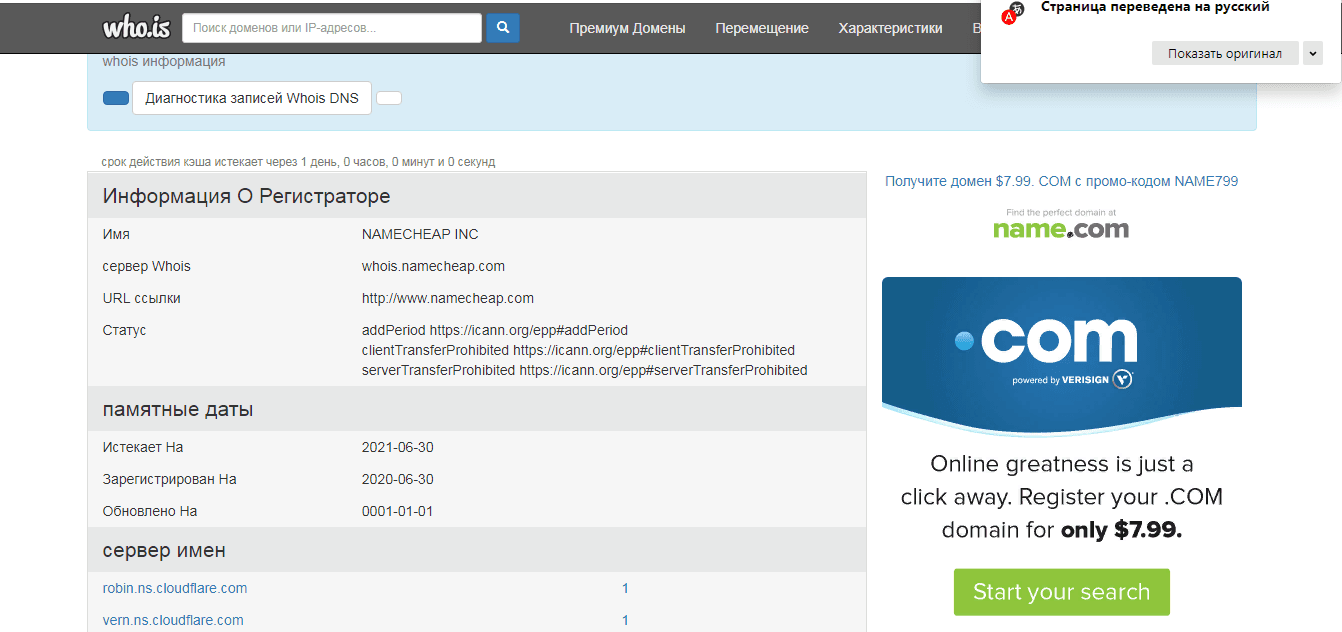Image resolution: width=1342 pixels, height=632 pixels.
Task: Select the small blue tab before Diagnostics
Action: point(116,98)
